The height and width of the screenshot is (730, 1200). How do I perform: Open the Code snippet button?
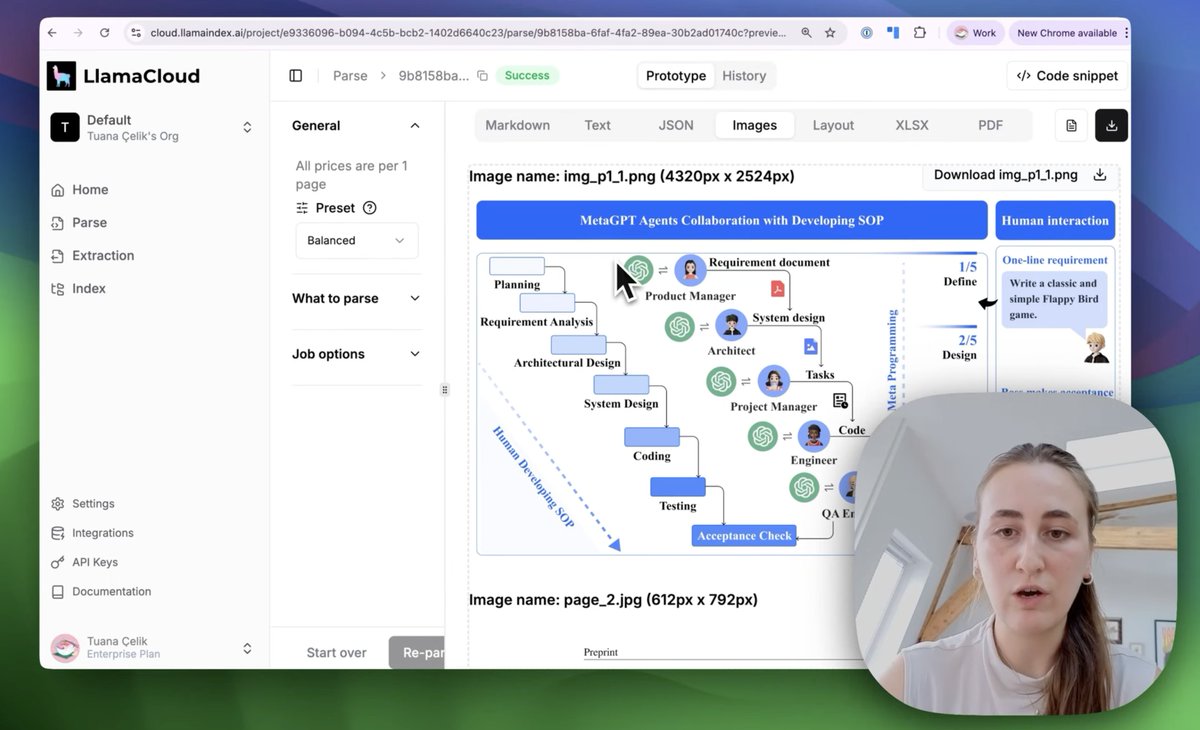click(x=1068, y=76)
